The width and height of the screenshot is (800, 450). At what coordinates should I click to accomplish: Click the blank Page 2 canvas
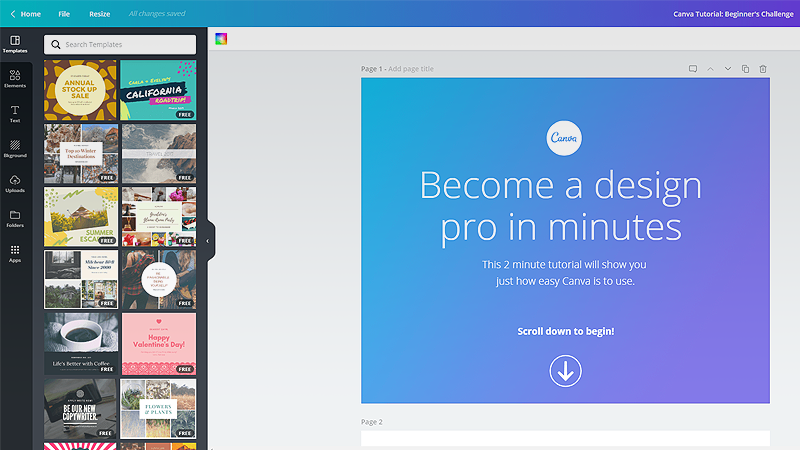click(x=565, y=439)
